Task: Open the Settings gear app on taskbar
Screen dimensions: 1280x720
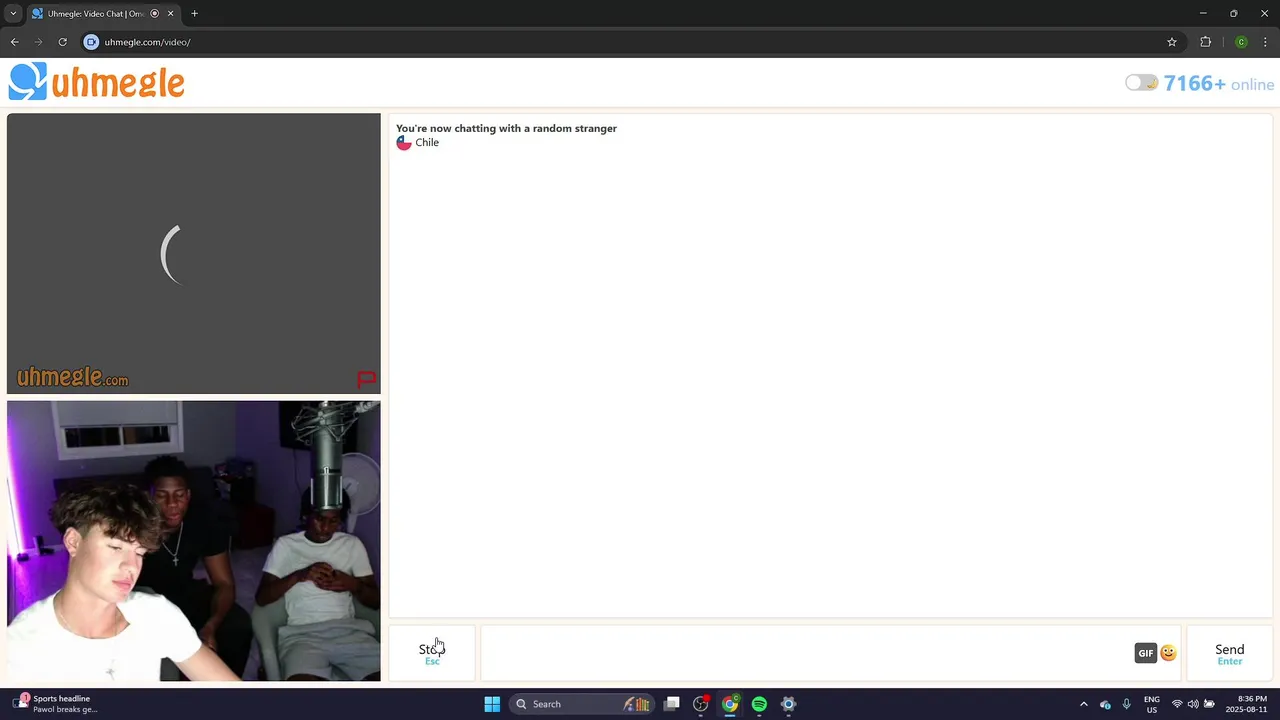Action: (788, 704)
